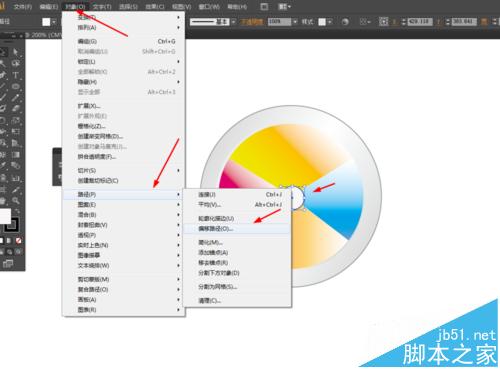
Task: Open the 文件(F) menu
Action: point(23,6)
